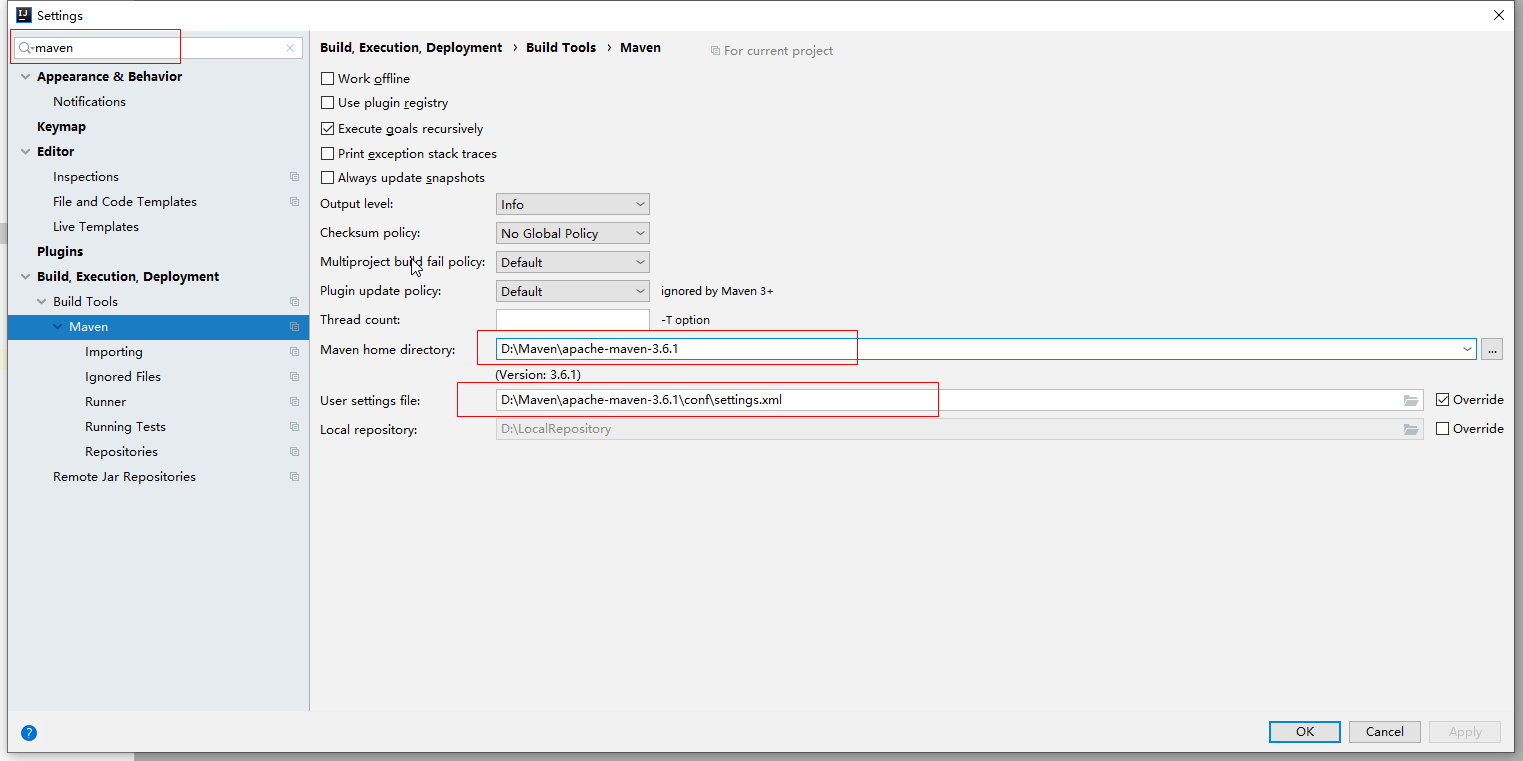Click project-level icon beside File and Code Templates
Image resolution: width=1523 pixels, height=761 pixels.
[294, 202]
